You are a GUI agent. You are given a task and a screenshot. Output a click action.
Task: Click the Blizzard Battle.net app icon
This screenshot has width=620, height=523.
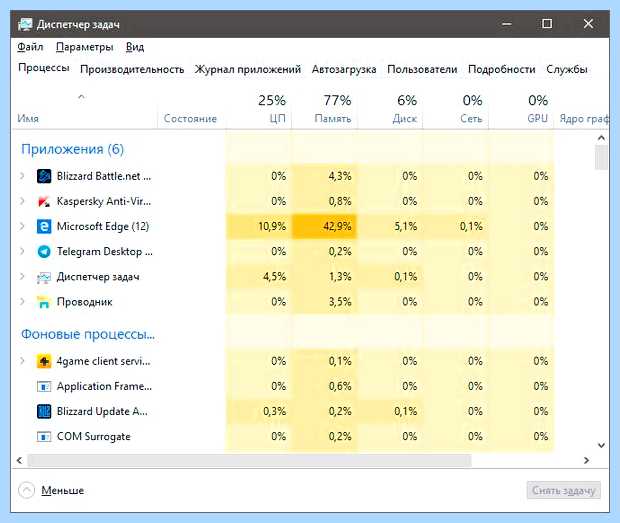point(44,176)
